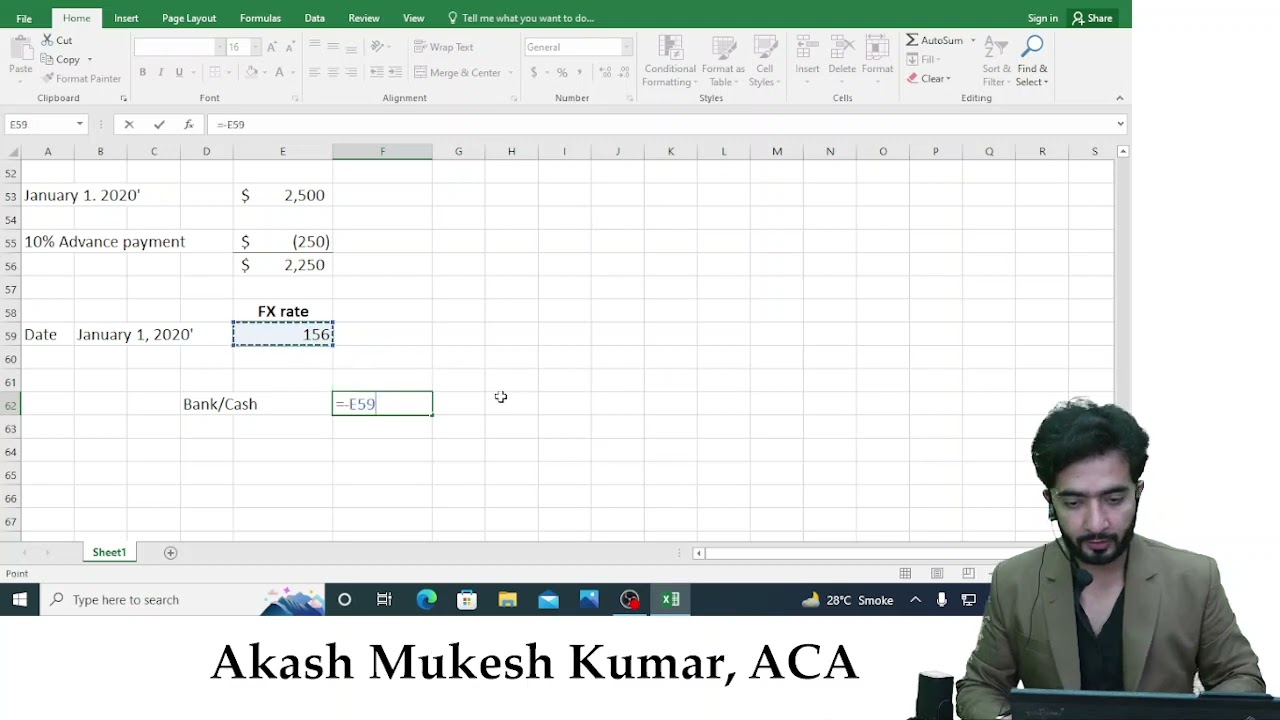
Task: Increase font size icon
Action: [x=272, y=47]
